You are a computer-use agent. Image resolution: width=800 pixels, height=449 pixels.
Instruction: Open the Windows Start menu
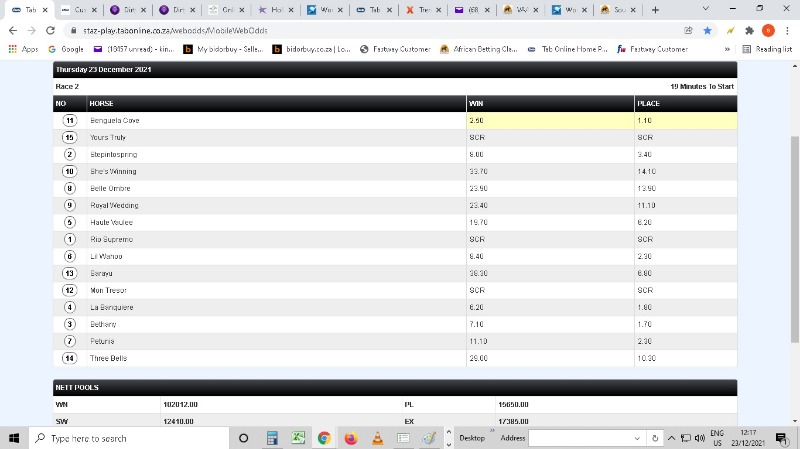click(13, 438)
